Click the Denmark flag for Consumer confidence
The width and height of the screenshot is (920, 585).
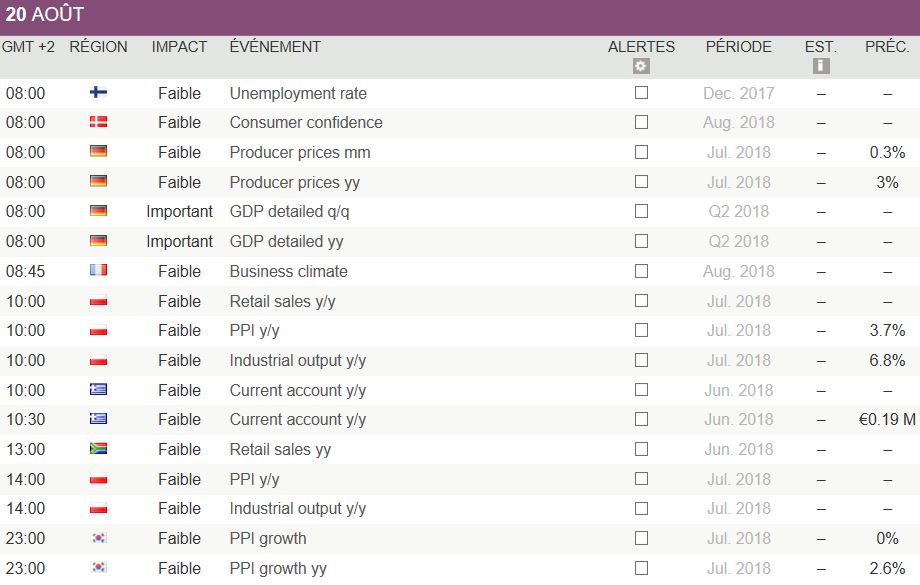[98, 123]
